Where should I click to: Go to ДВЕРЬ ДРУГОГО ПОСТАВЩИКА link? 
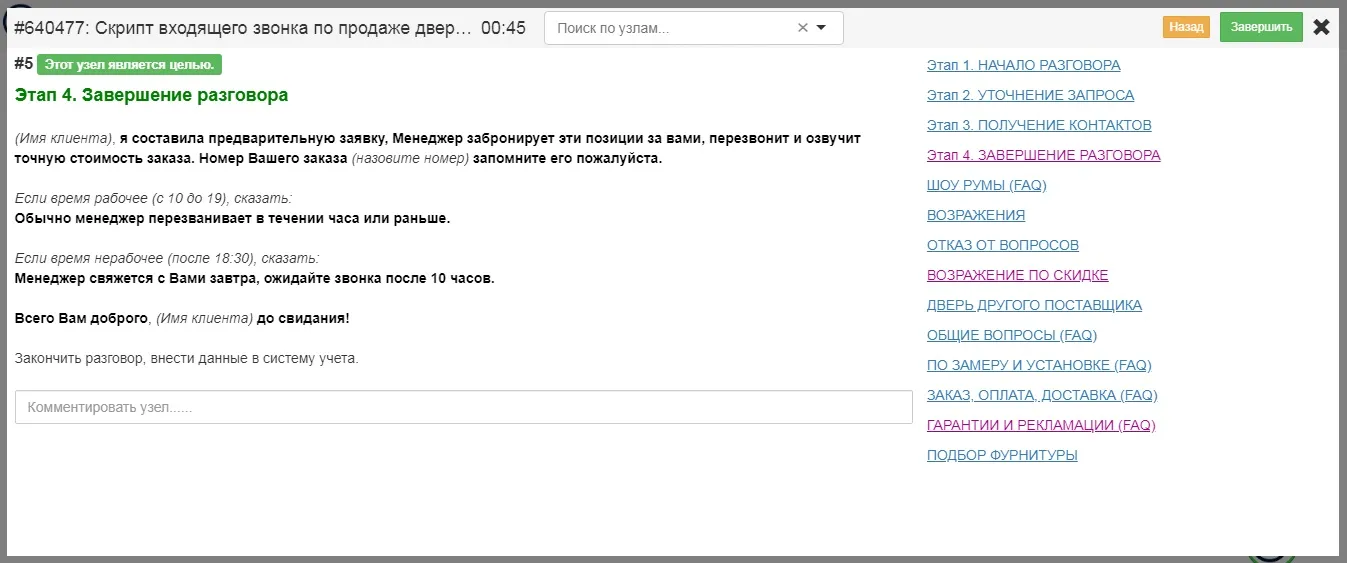coord(1034,305)
